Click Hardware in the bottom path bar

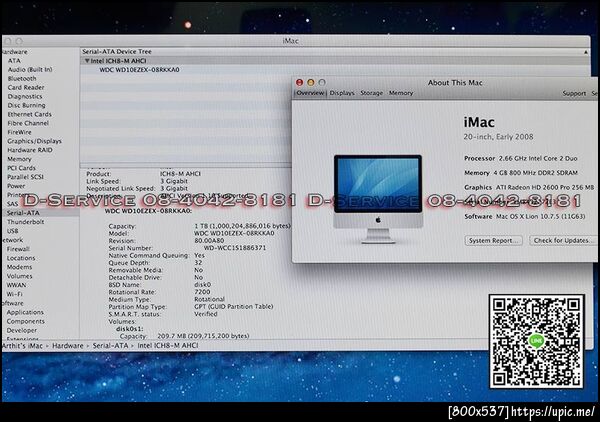click(x=67, y=346)
